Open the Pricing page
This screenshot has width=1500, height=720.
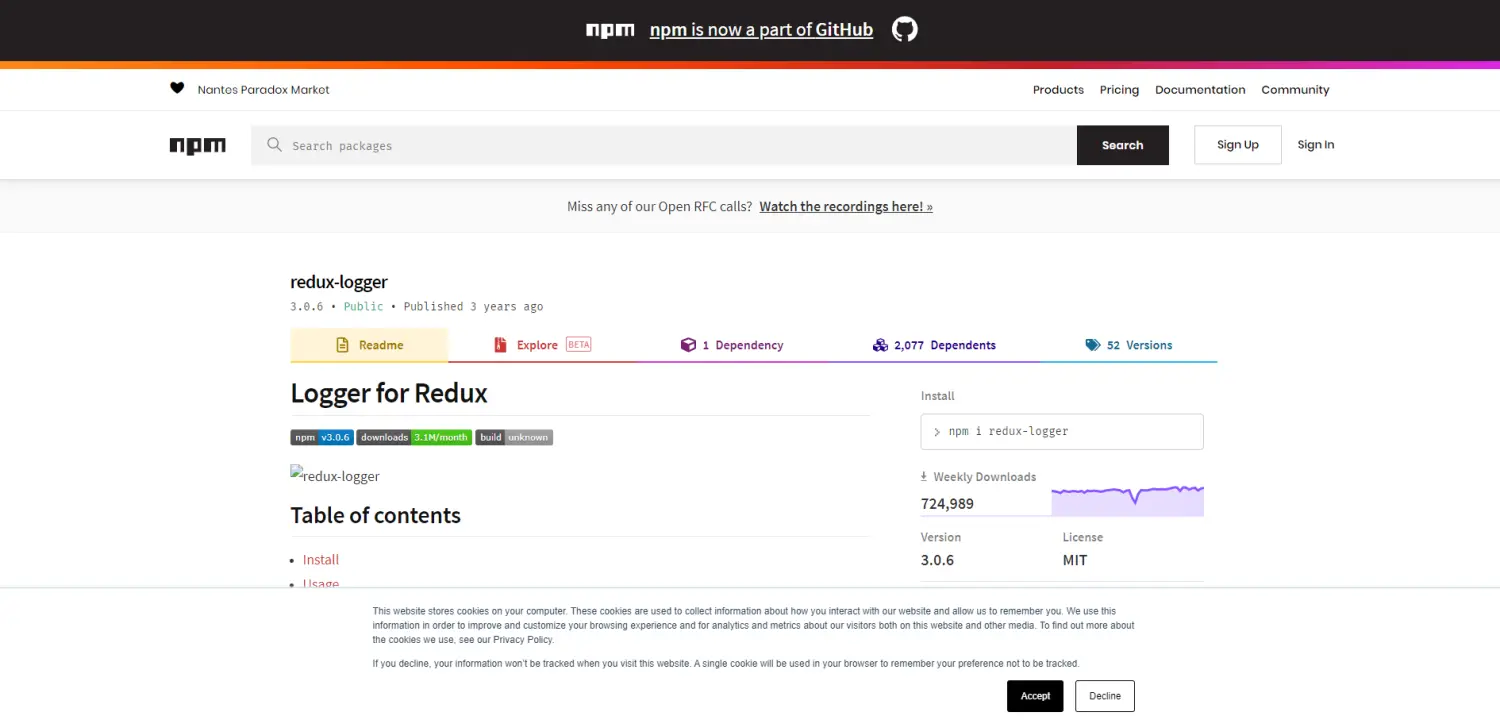coord(1119,90)
